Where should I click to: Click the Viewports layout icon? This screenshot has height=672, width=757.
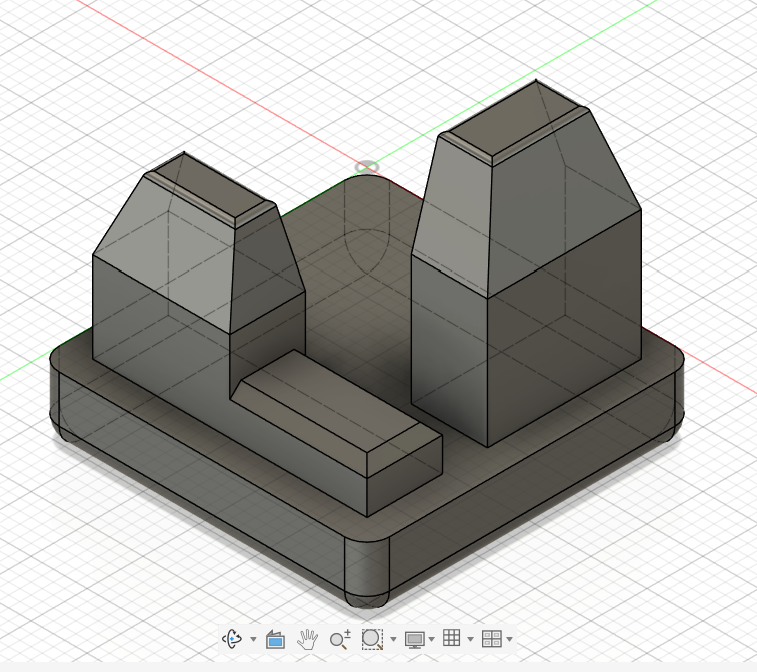coord(492,639)
